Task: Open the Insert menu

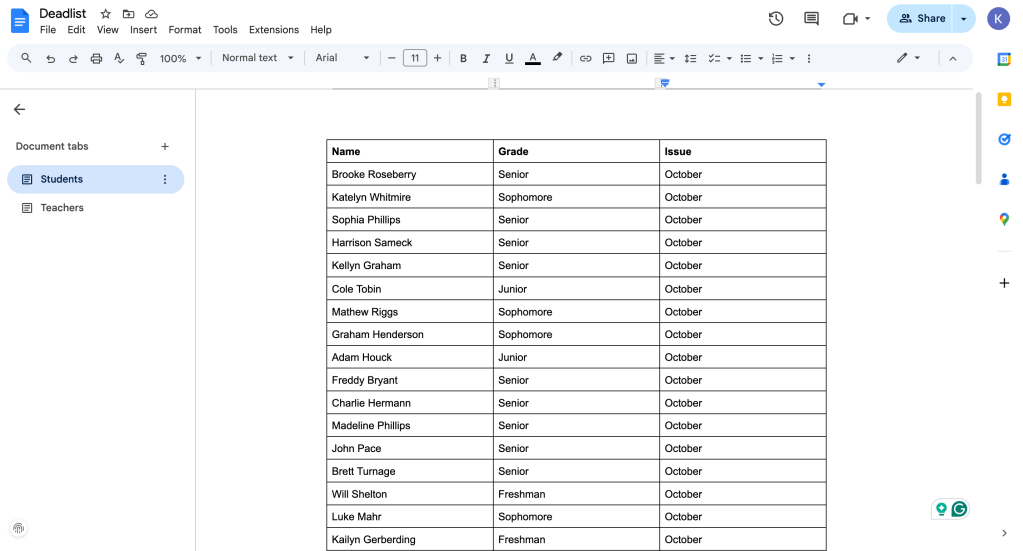Action: tap(143, 30)
